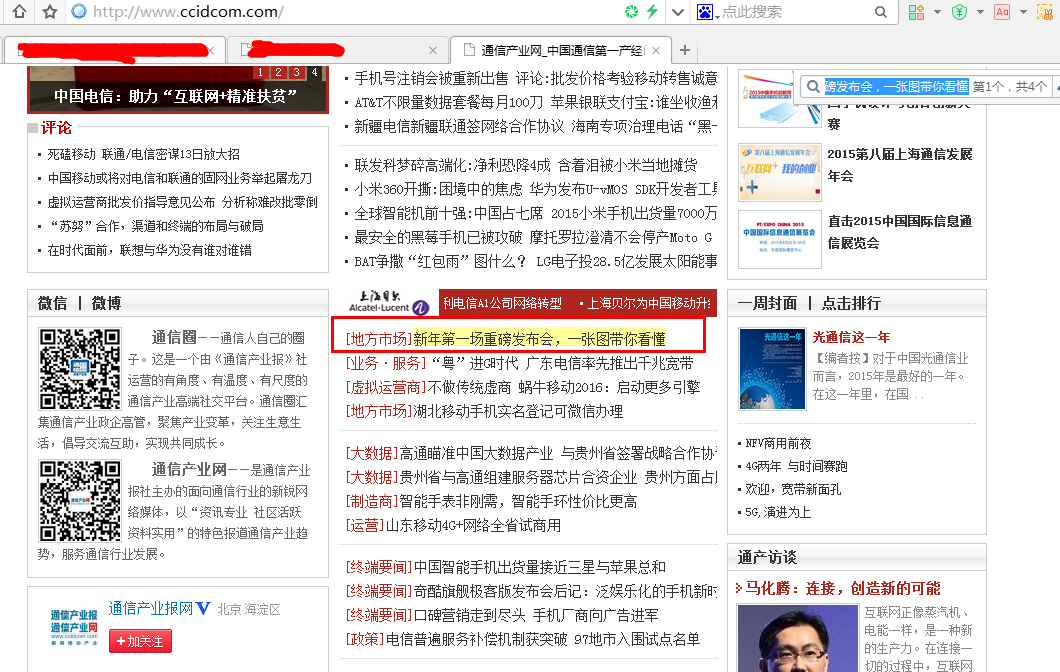Screen dimensions: 1060x672
Task: Close the second redacted tab
Action: pos(433,51)
